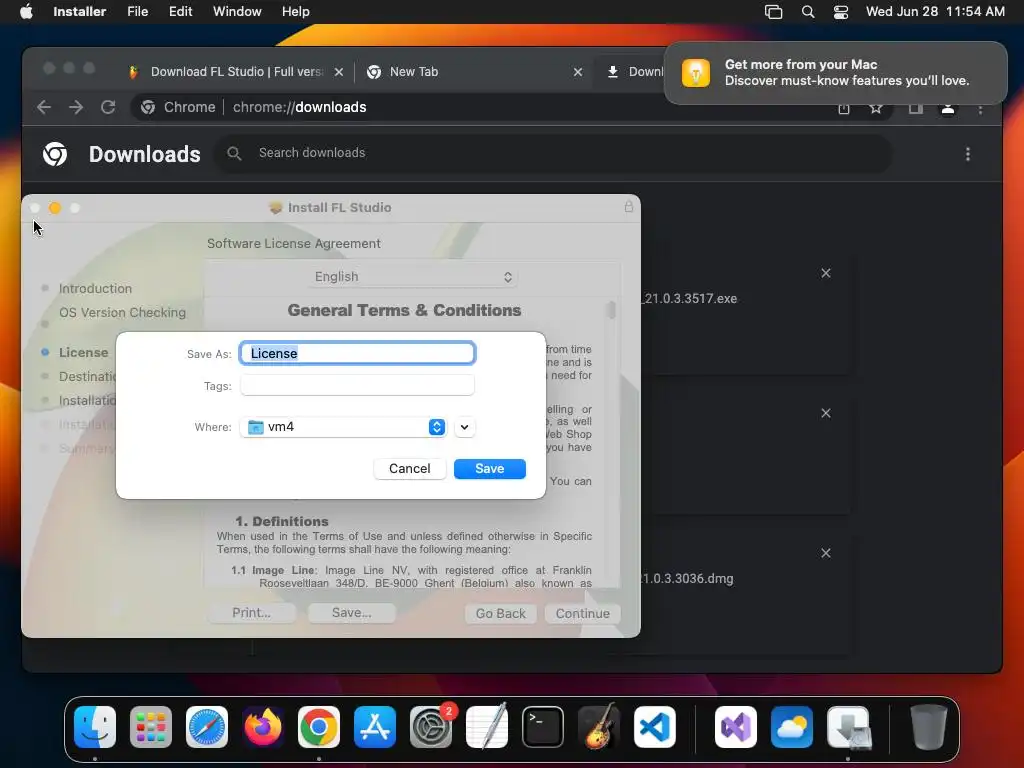Open the Installer icon in the dock
The image size is (1024, 768).
click(848, 727)
